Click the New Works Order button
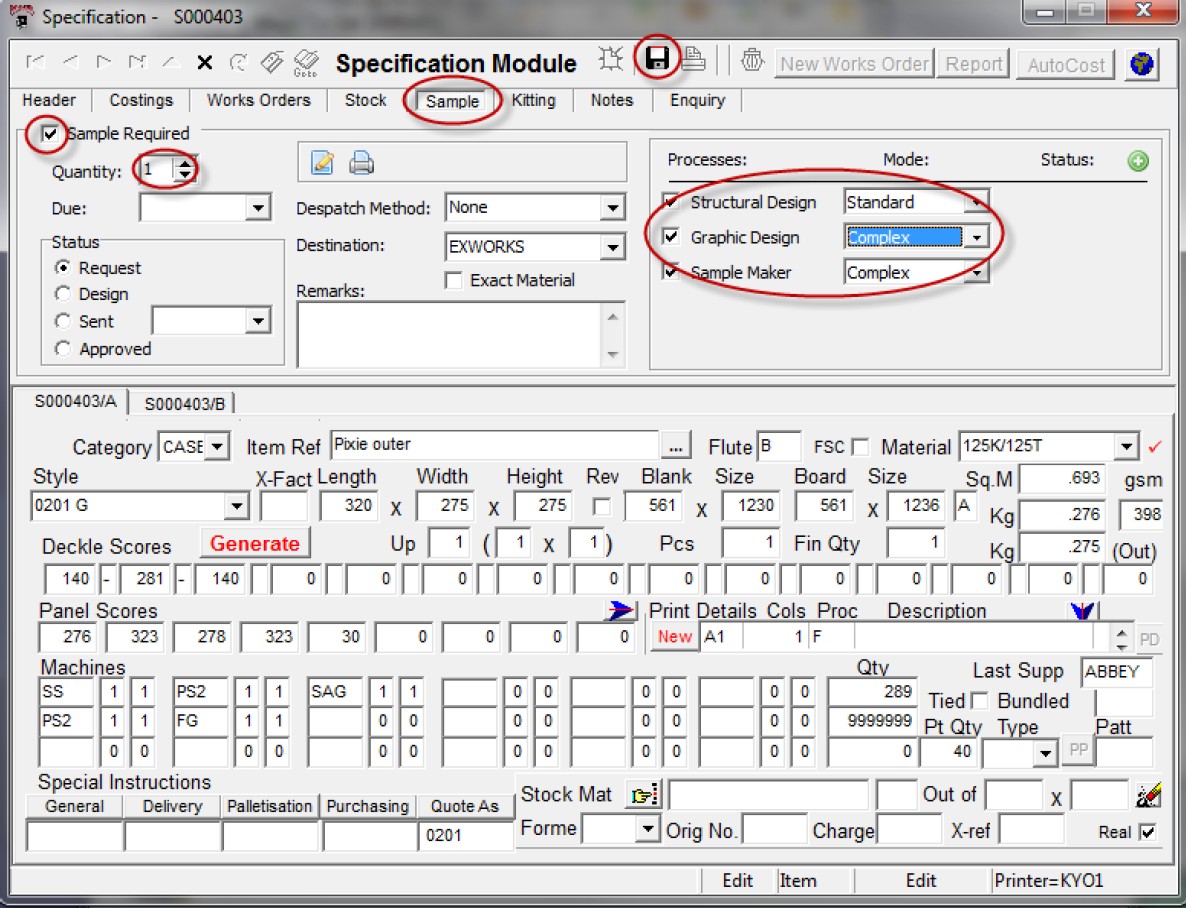This screenshot has height=908, width=1186. click(x=854, y=64)
